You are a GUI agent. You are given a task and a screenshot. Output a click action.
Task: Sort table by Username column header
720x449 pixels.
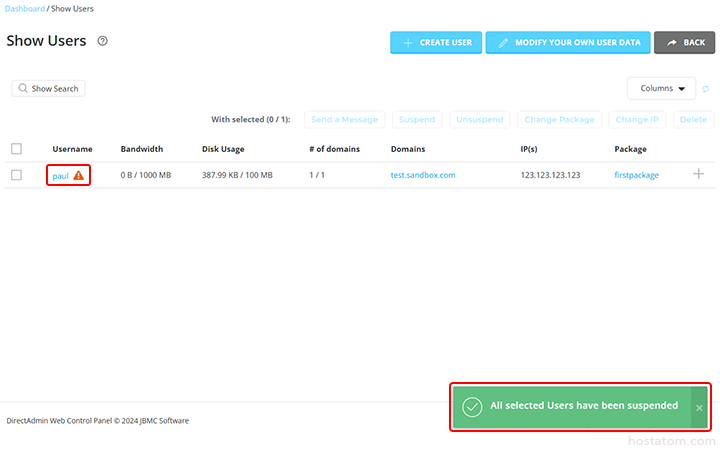(72, 149)
